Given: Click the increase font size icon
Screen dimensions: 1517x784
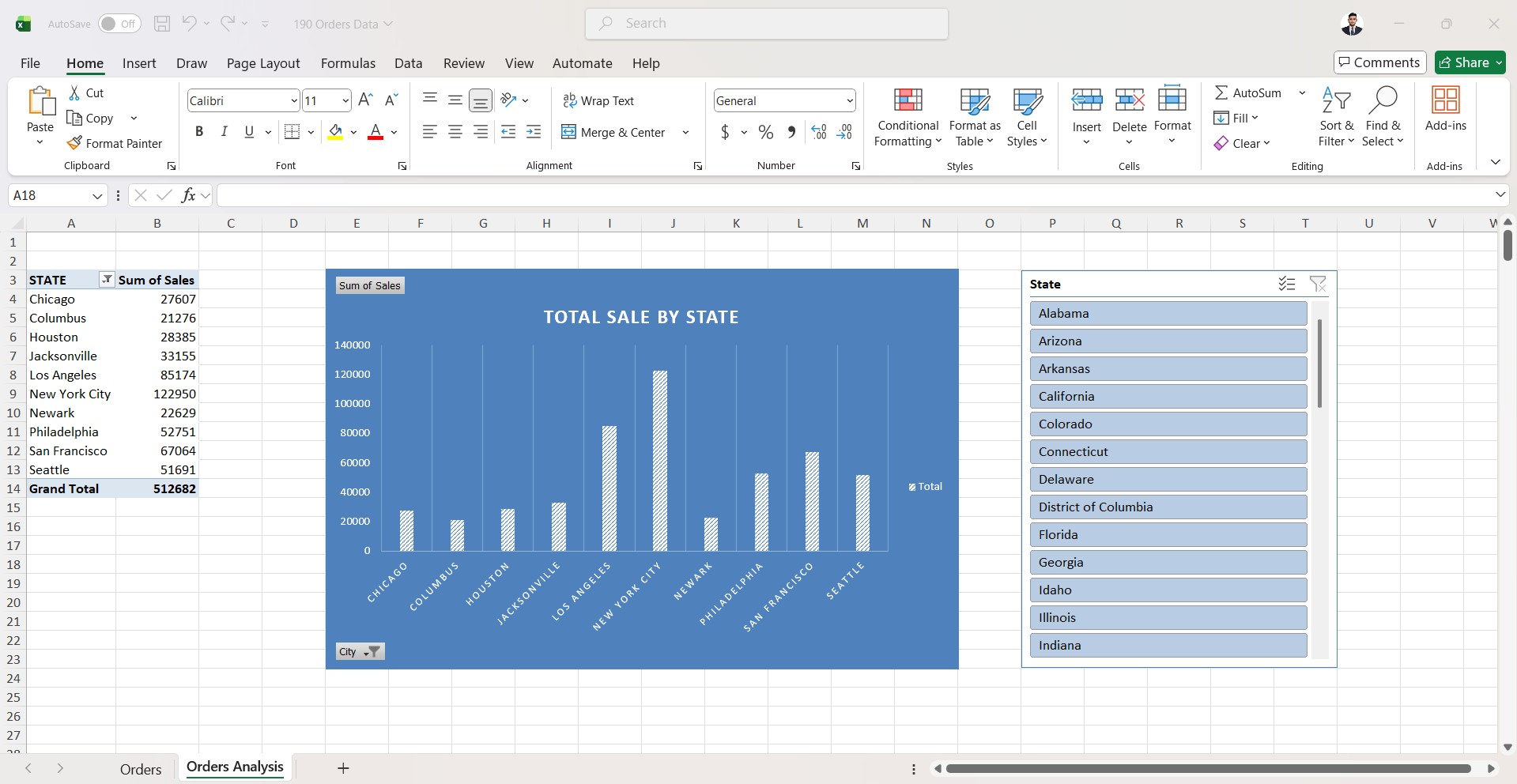Looking at the screenshot, I should [365, 100].
